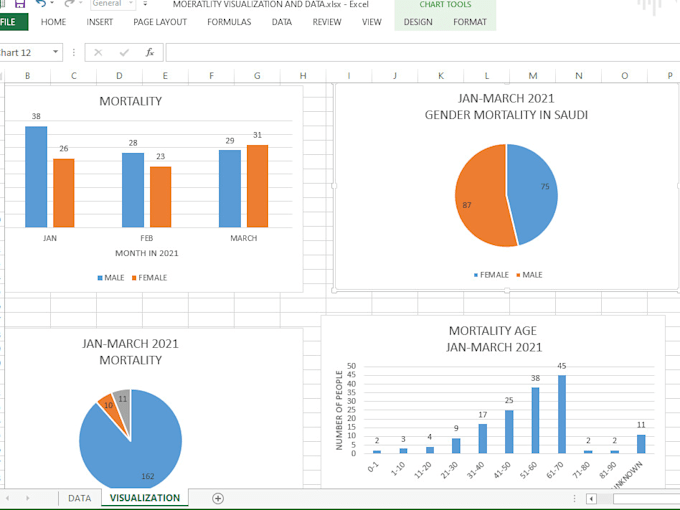This screenshot has width=680, height=510.
Task: Click the Cancel (X) formula bar icon
Action: pos(98,53)
